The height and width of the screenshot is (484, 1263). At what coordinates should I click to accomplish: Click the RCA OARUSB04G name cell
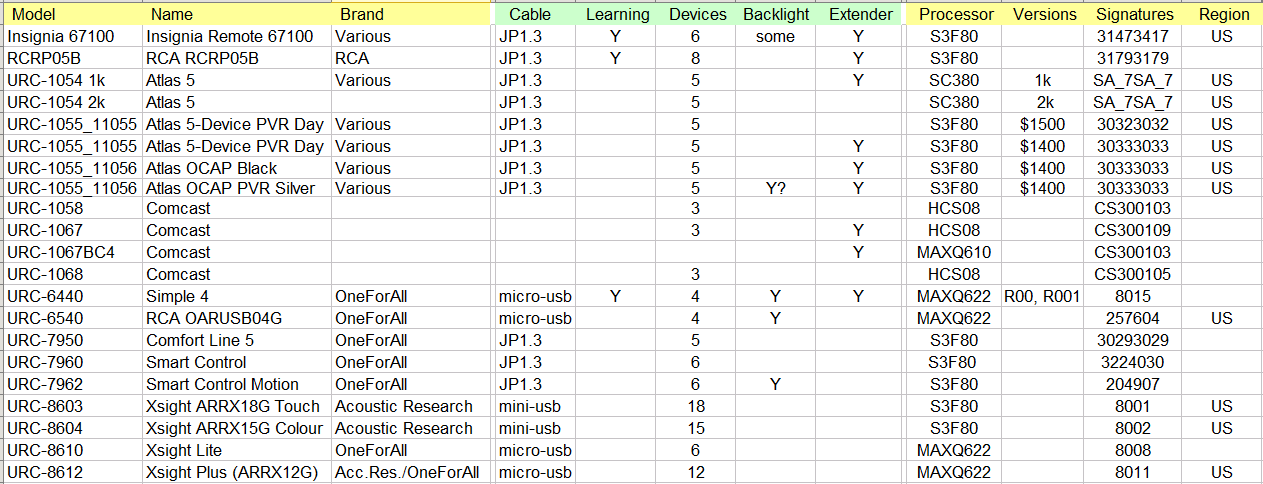click(214, 319)
